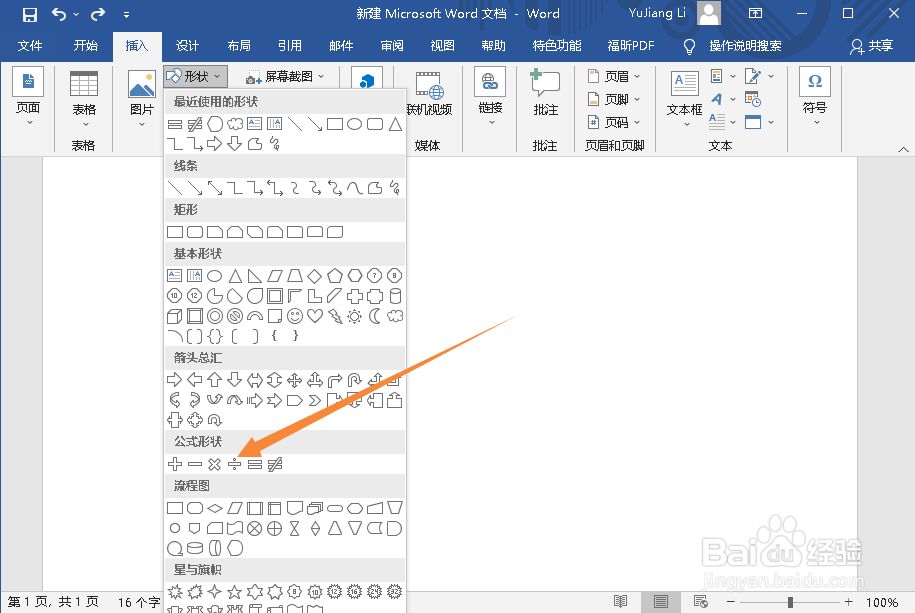Switch to read mode view
This screenshot has width=915, height=613.
(x=620, y=601)
